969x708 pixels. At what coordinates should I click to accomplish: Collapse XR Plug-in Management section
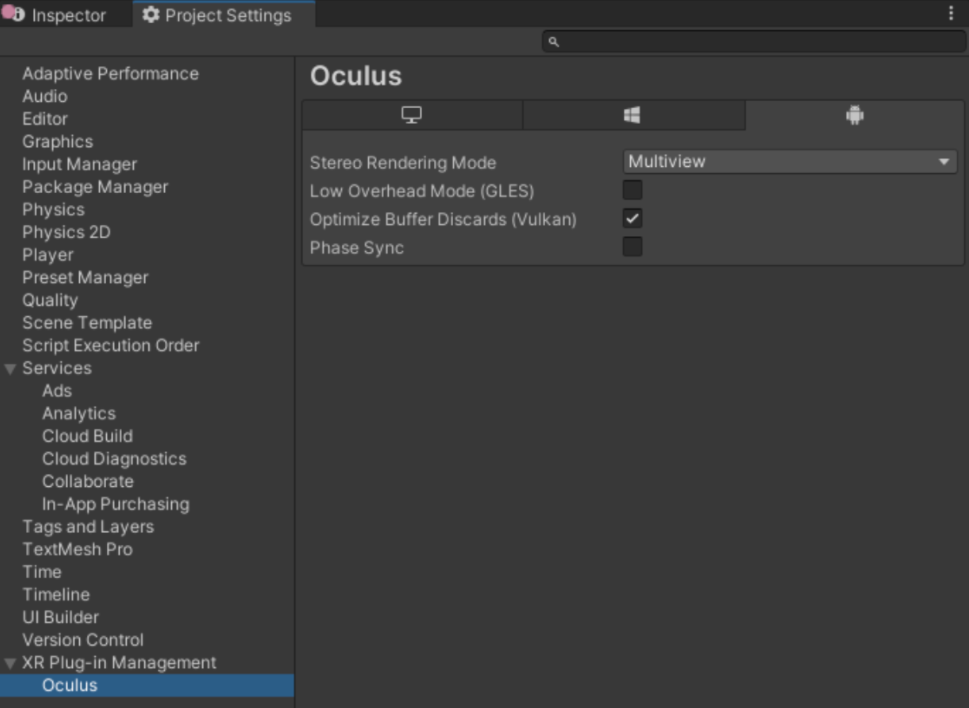pyautogui.click(x=10, y=663)
